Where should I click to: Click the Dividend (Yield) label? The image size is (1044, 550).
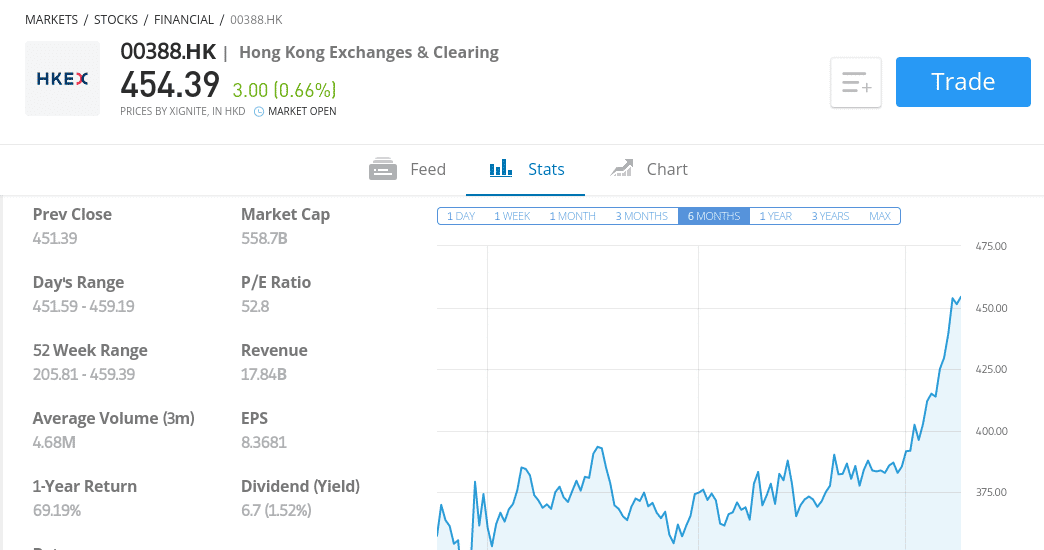coord(300,486)
